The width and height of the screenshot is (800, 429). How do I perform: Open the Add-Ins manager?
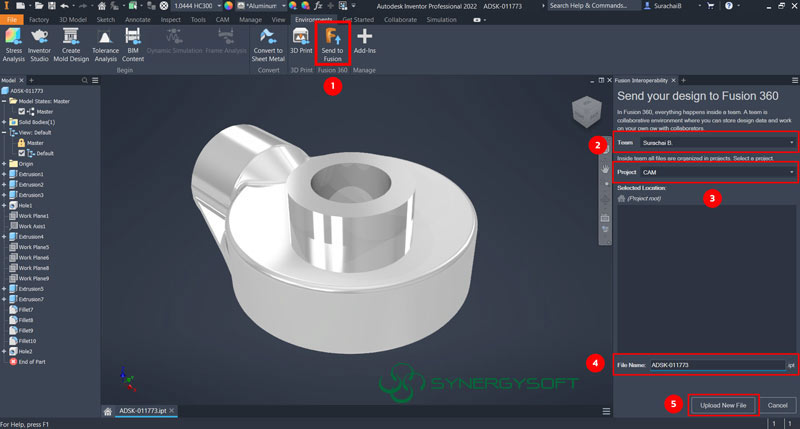coord(364,41)
